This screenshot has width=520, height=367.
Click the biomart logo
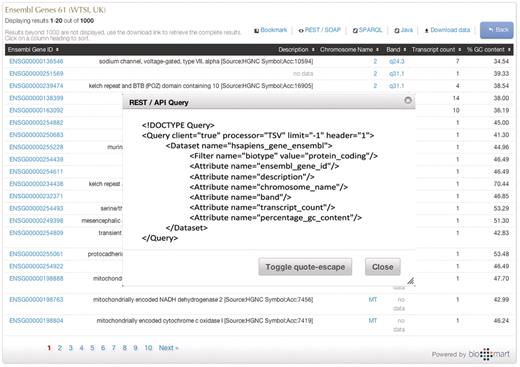click(x=489, y=354)
